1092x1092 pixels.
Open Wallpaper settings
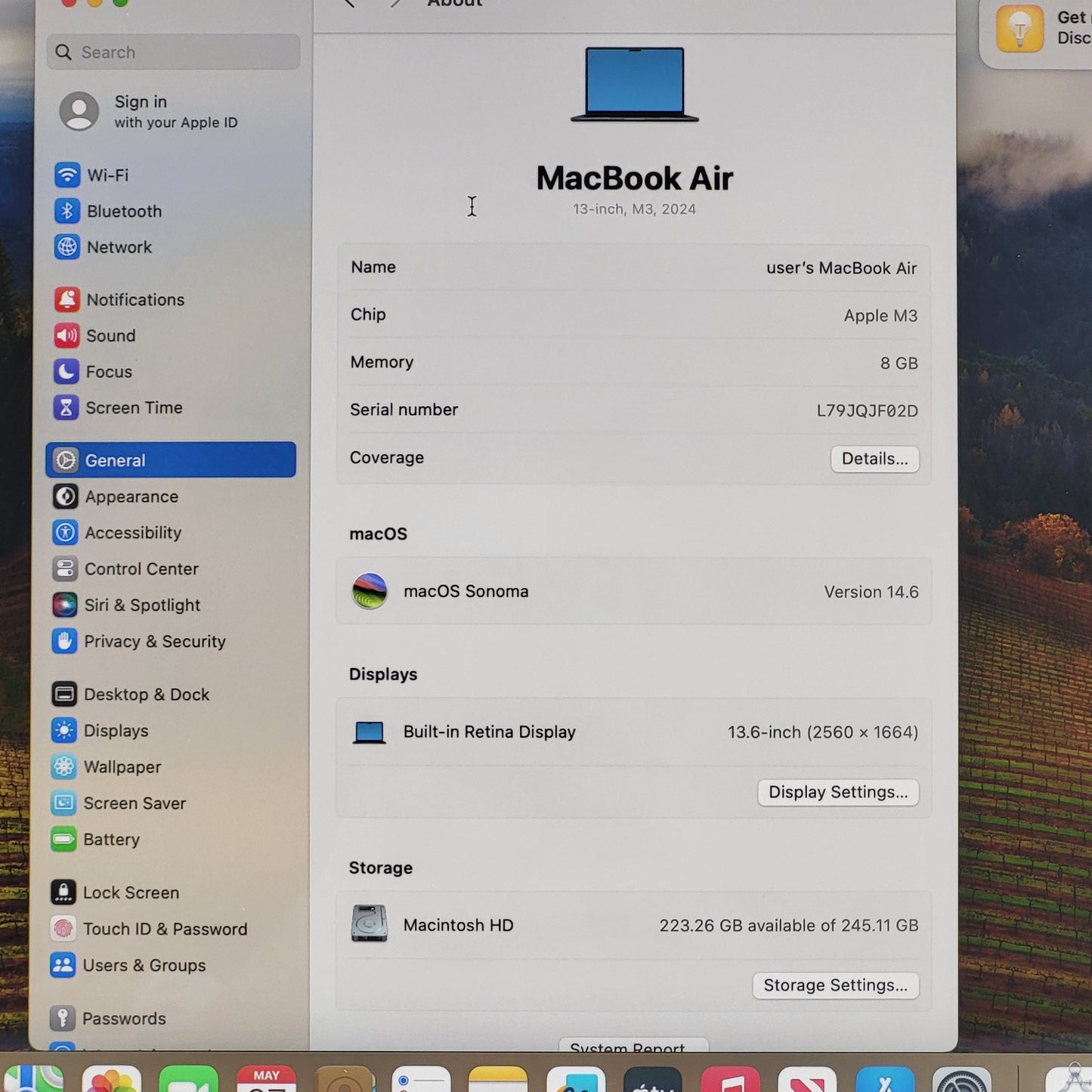tap(172, 767)
